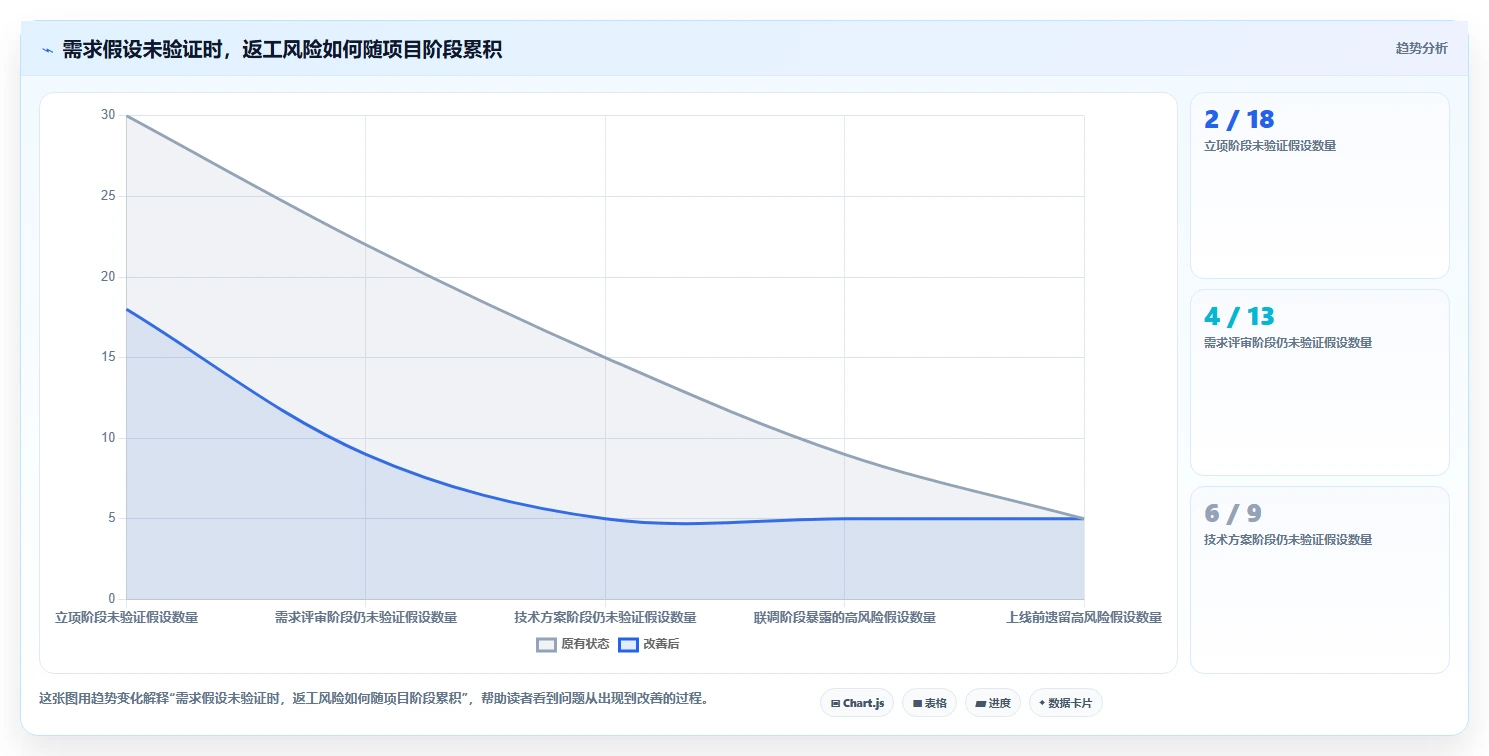Select the Chart.js chip
This screenshot has height=756, width=1489.
coord(857,703)
